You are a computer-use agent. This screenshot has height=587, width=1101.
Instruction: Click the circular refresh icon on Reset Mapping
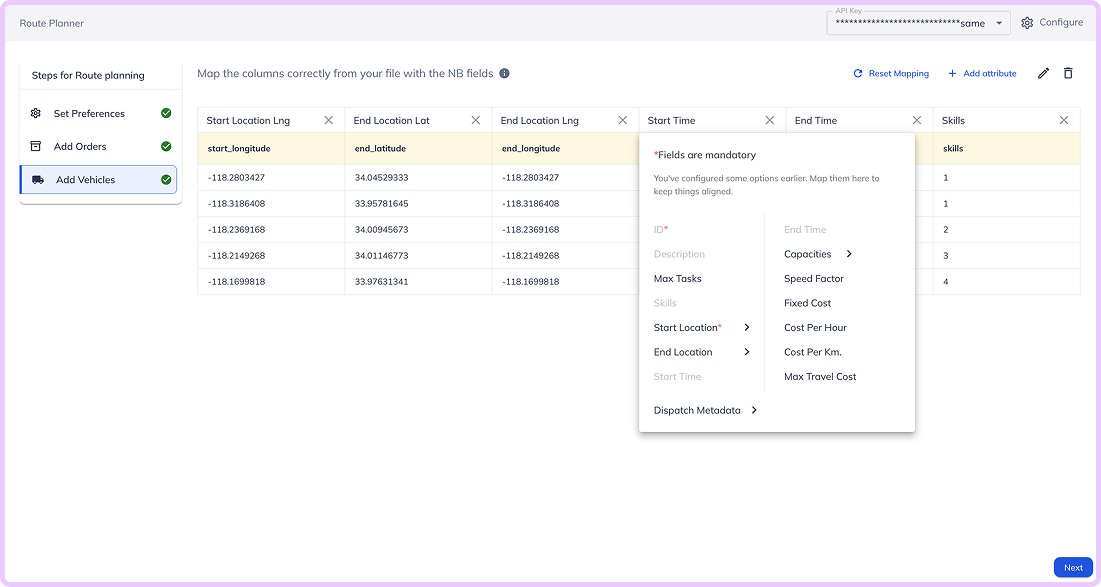858,73
